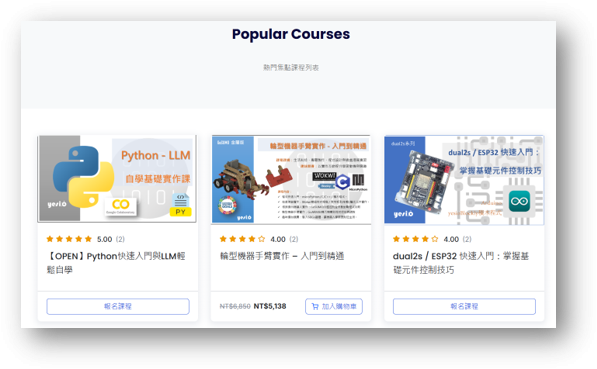
Task: Click 報名課程 button under dual2s ESP32 course
Action: 464,307
